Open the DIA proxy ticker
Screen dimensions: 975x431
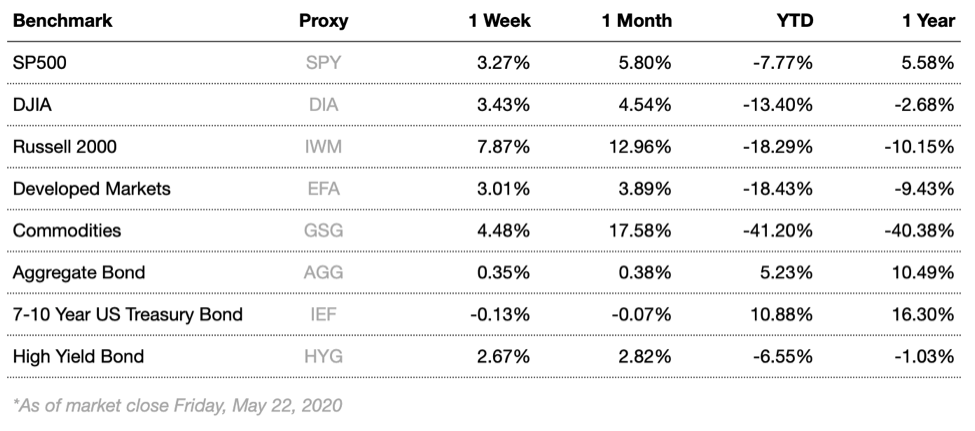323,105
